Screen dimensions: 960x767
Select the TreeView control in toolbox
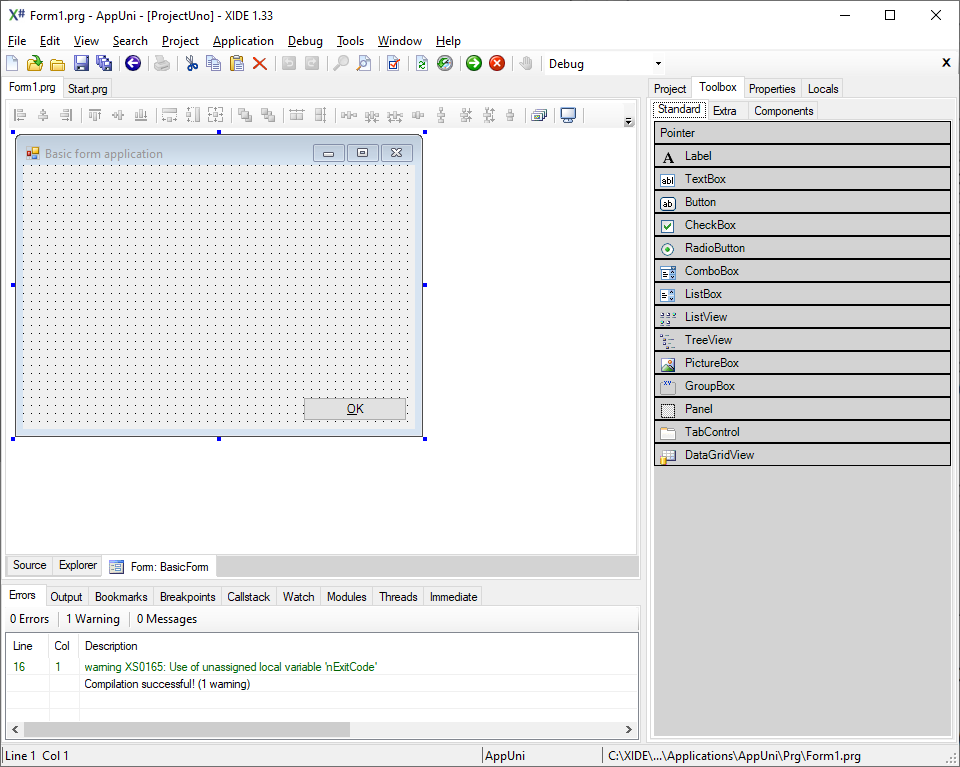(802, 340)
